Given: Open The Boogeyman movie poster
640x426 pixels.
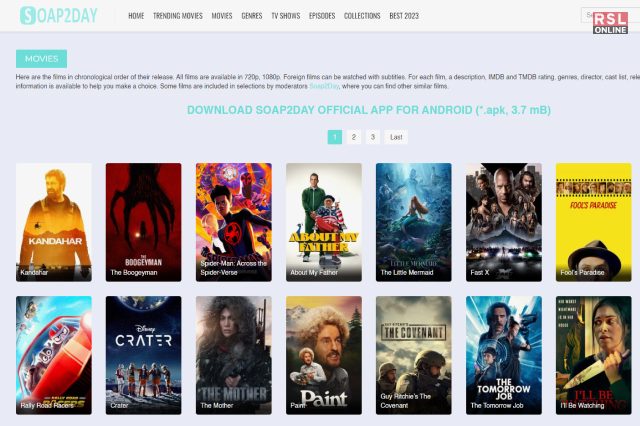Looking at the screenshot, I should [x=144, y=222].
